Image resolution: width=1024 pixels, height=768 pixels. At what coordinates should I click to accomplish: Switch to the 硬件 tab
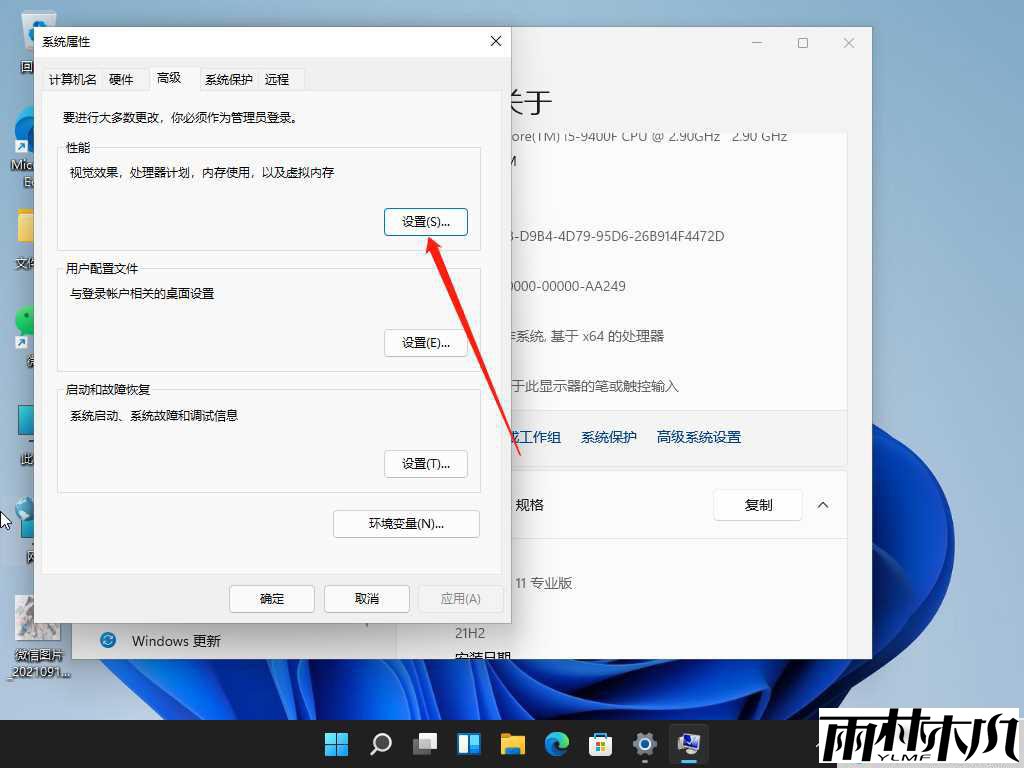pos(122,78)
